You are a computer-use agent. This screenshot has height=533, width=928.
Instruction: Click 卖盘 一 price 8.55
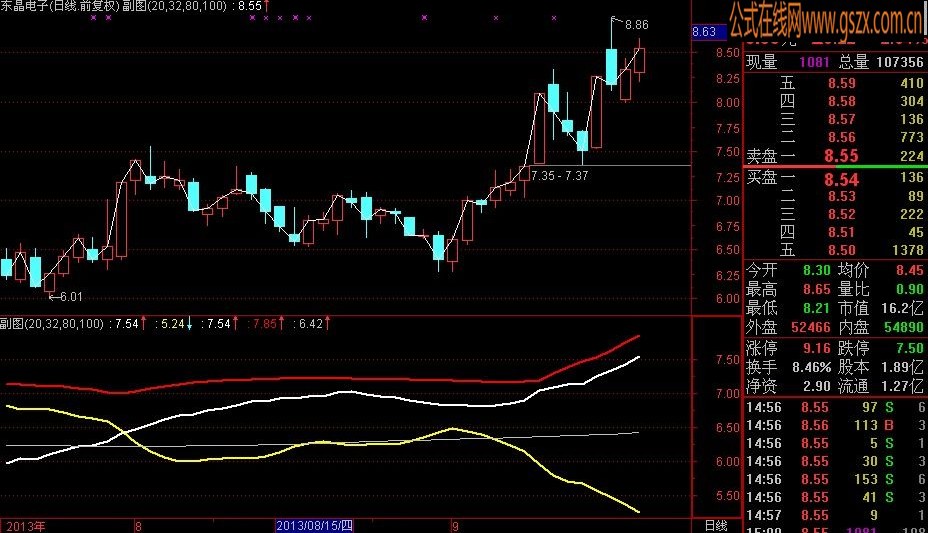(x=841, y=156)
